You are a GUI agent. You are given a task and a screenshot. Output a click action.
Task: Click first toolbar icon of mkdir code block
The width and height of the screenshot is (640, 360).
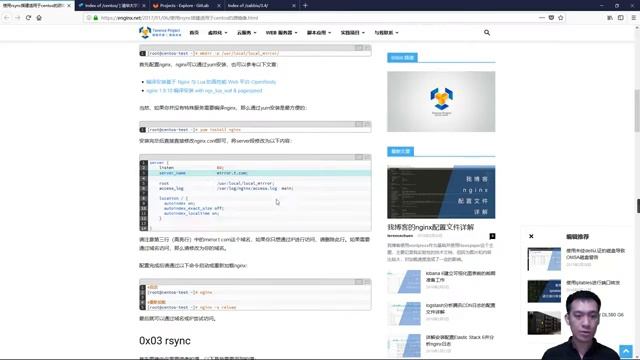pos(359,48)
